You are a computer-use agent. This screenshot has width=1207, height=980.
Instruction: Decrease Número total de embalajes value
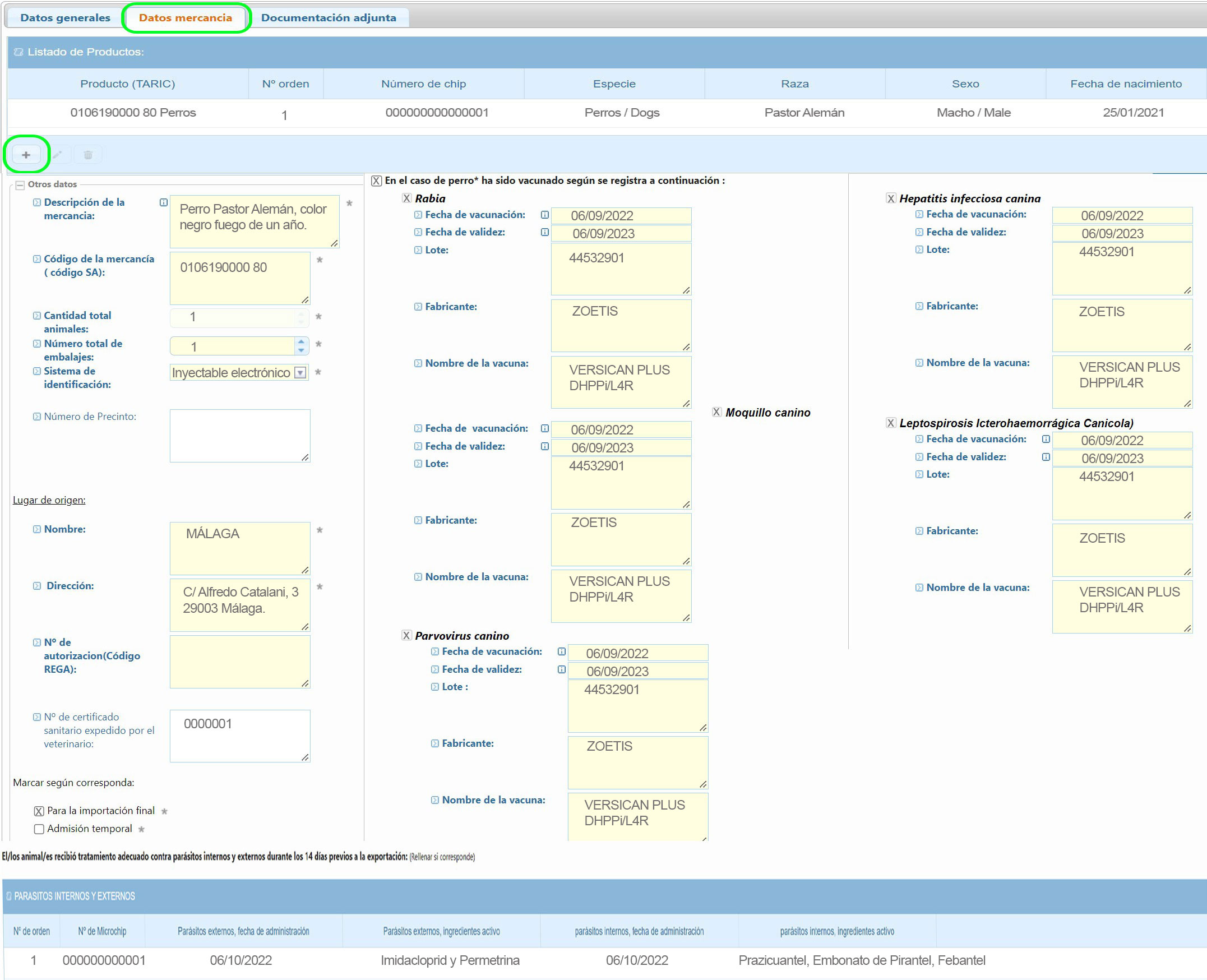coord(302,350)
